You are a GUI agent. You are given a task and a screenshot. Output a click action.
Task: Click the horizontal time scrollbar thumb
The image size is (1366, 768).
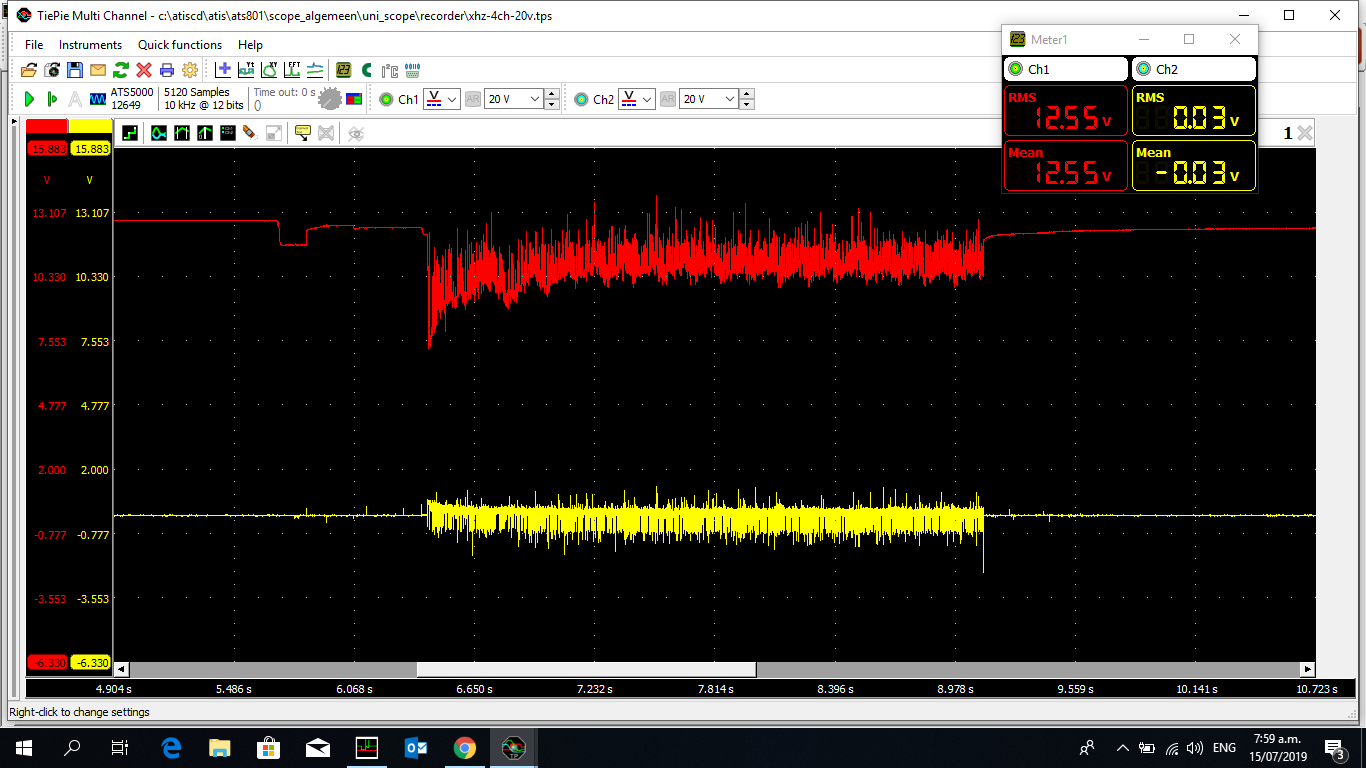pos(586,669)
